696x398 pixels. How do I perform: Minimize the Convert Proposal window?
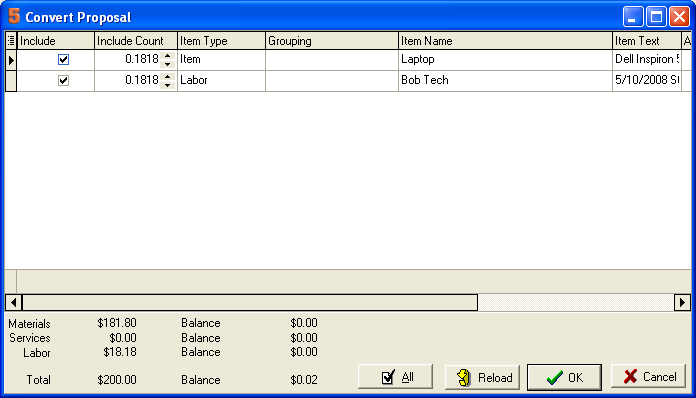[633, 17]
